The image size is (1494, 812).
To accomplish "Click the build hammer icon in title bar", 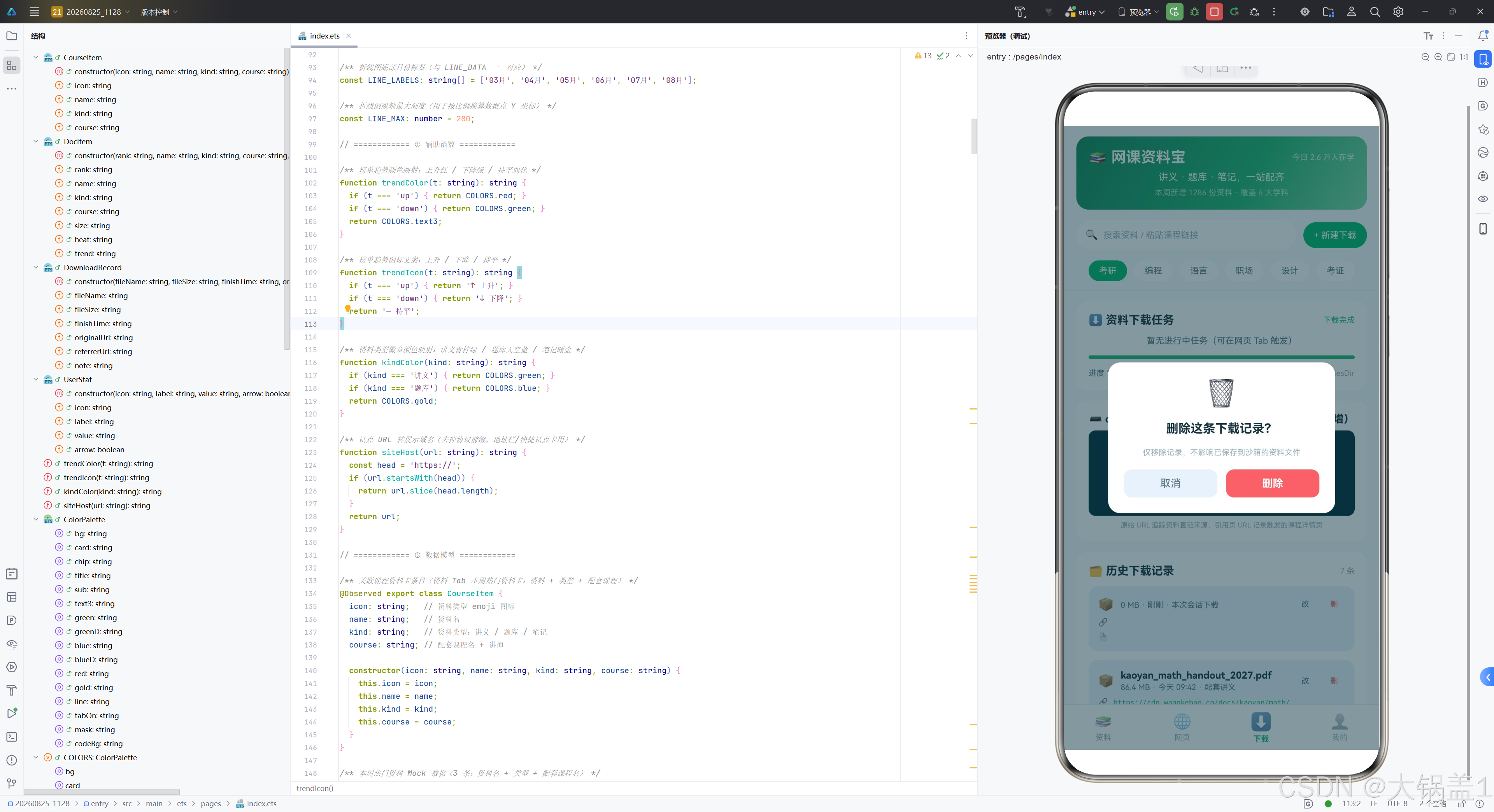I will (1020, 12).
